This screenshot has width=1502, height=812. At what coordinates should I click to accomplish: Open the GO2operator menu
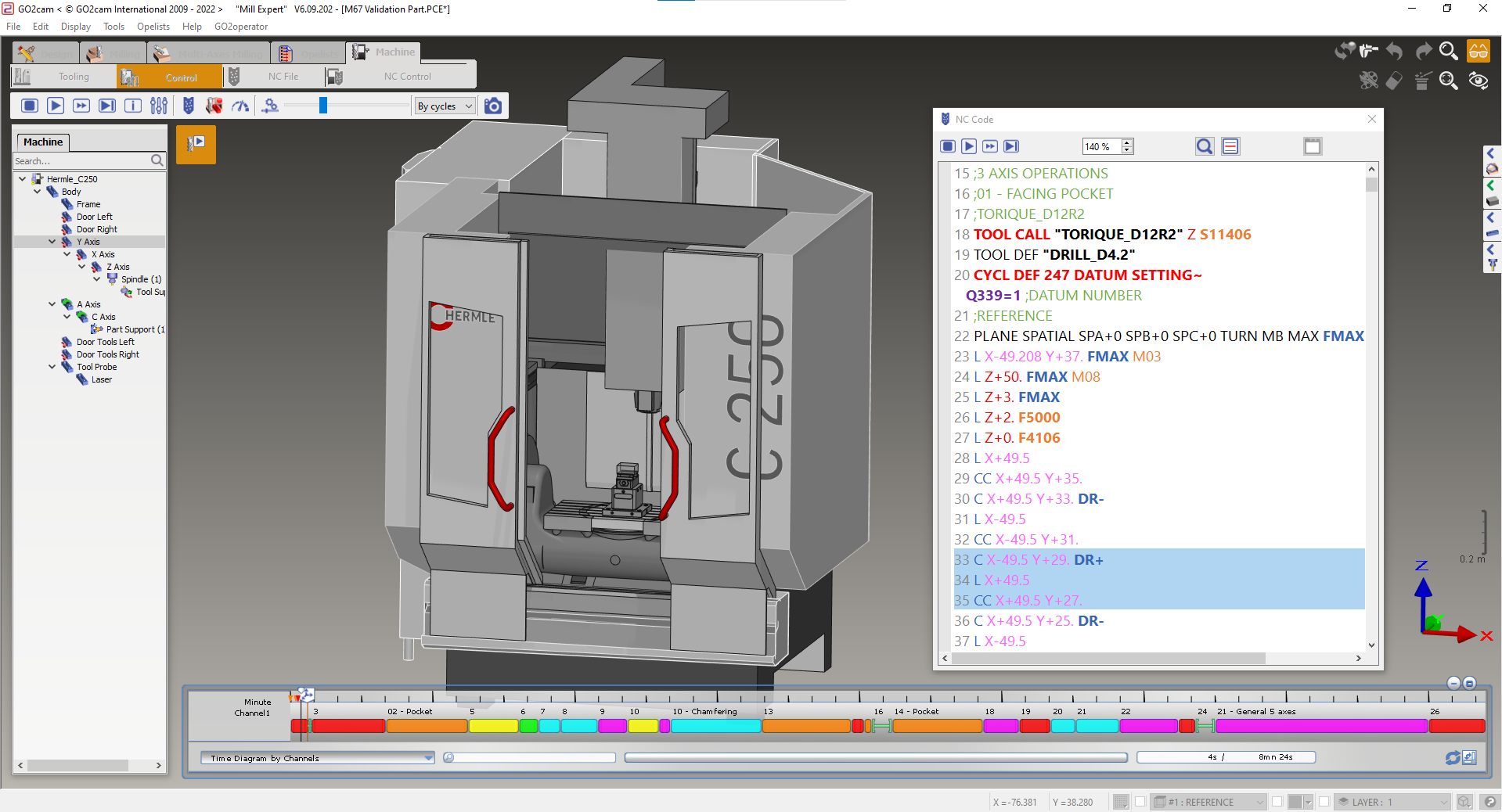241,27
